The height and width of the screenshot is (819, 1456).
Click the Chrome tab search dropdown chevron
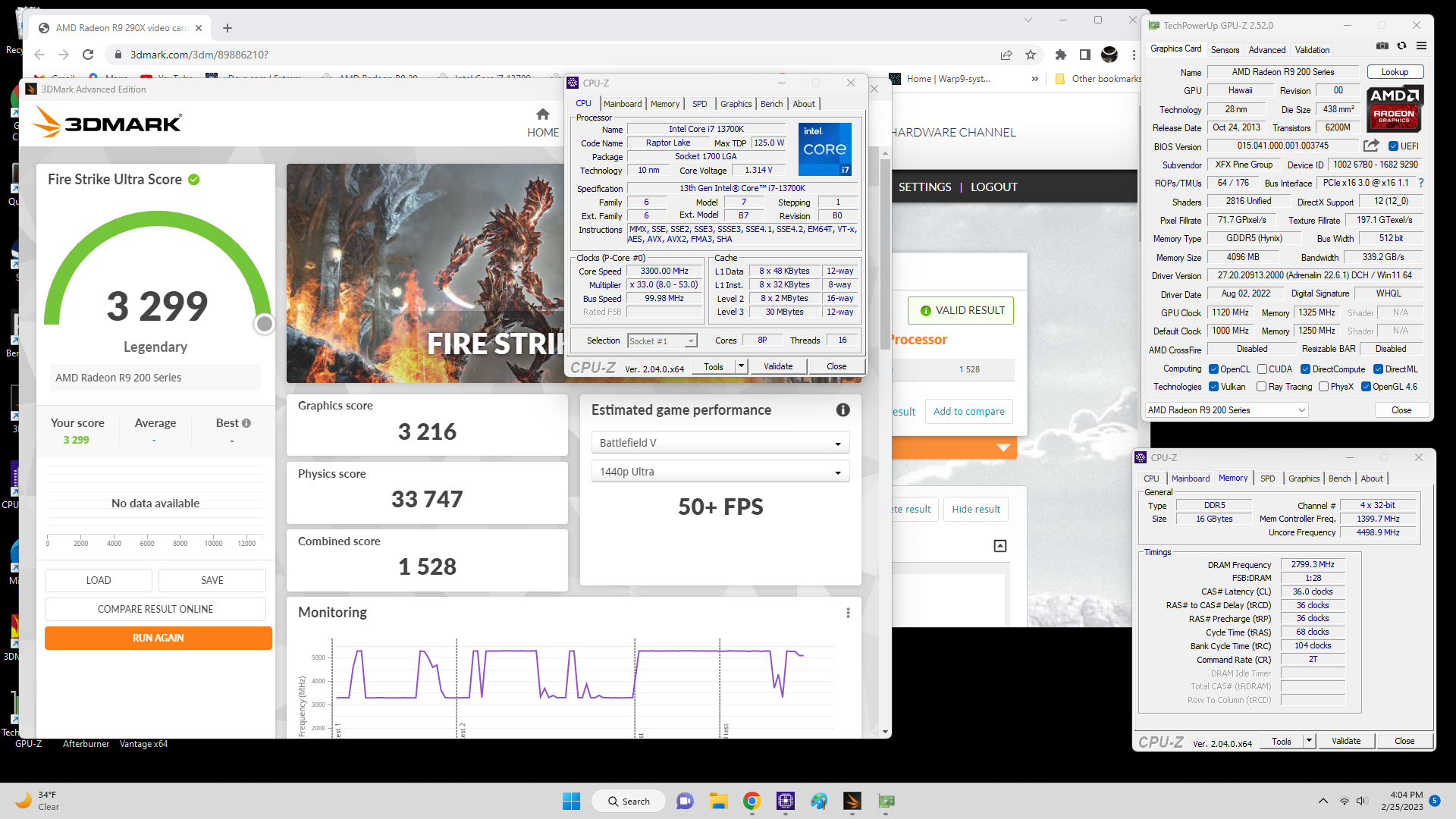tap(1028, 20)
